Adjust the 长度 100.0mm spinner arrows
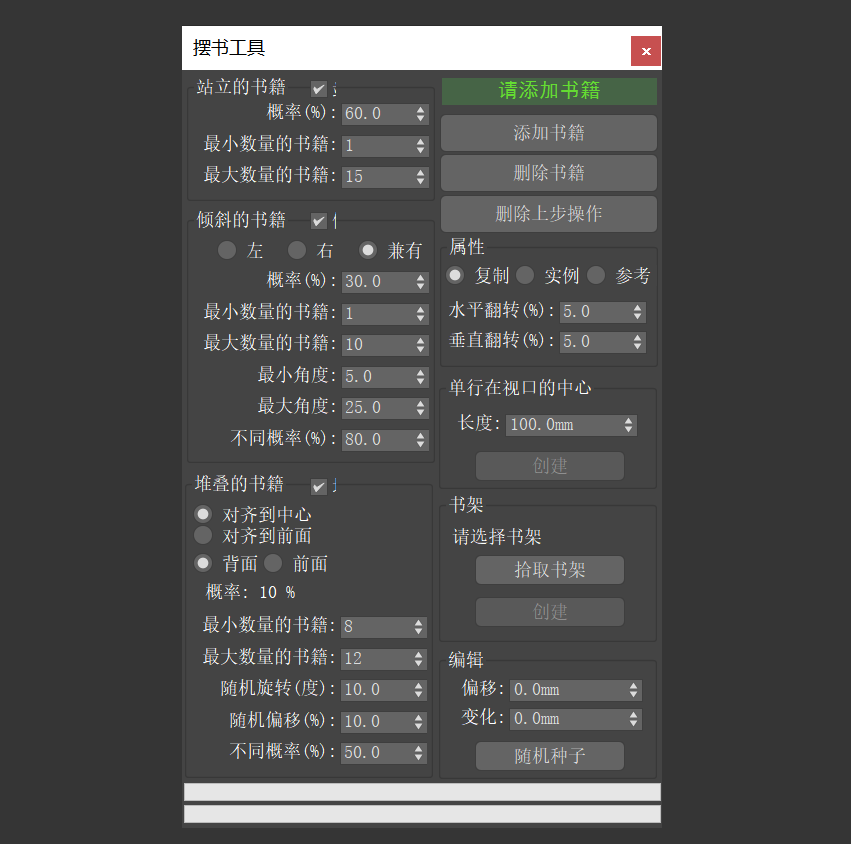This screenshot has height=844, width=851. [x=628, y=425]
